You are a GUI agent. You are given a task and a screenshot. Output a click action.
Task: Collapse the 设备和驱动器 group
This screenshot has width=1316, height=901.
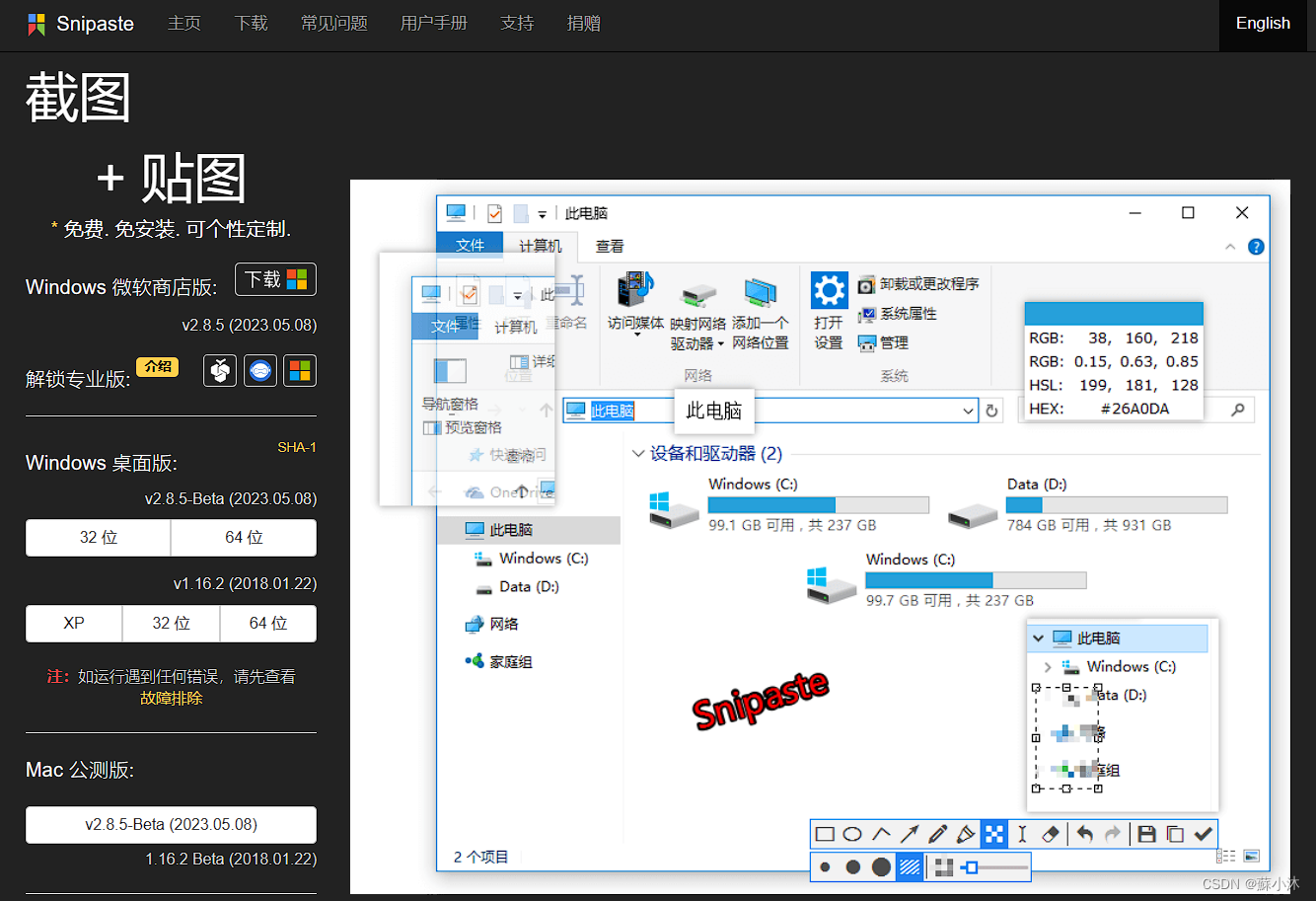[638, 454]
